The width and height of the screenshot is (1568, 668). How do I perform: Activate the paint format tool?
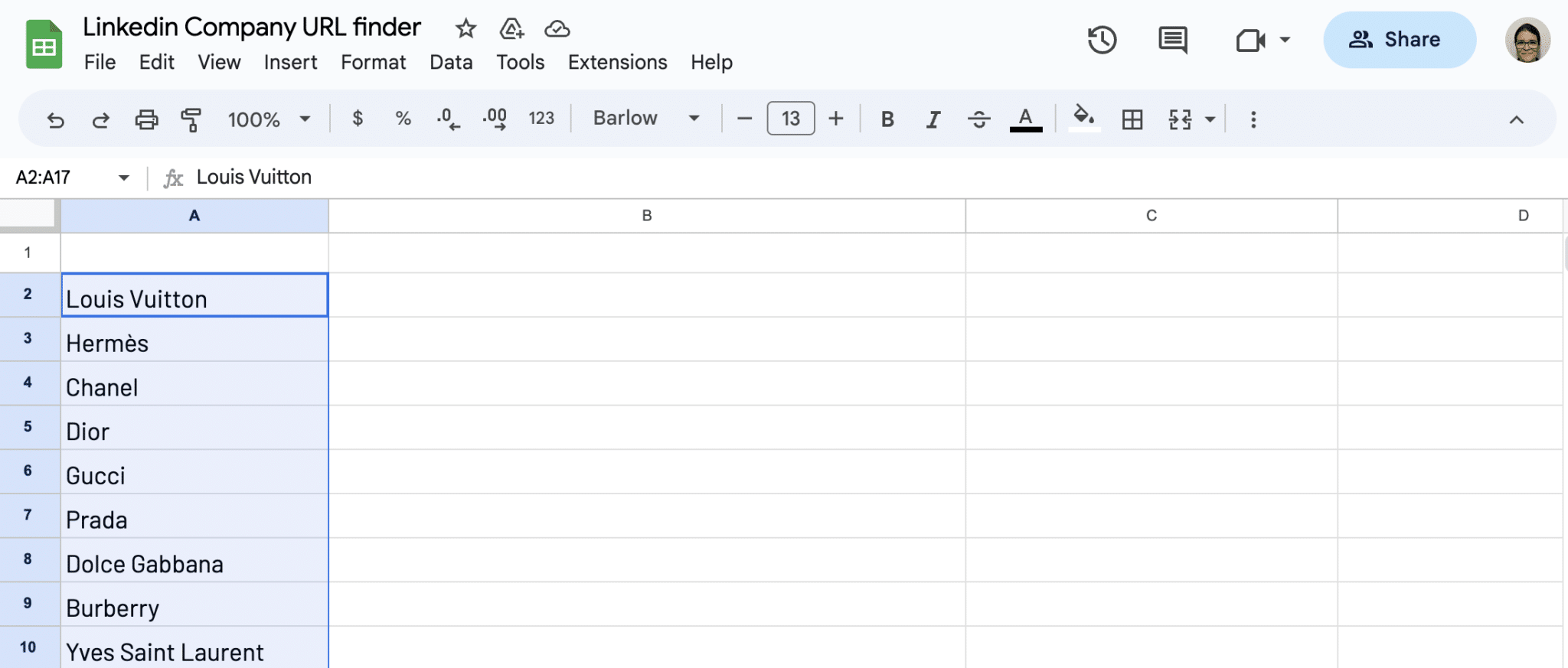[x=191, y=119]
